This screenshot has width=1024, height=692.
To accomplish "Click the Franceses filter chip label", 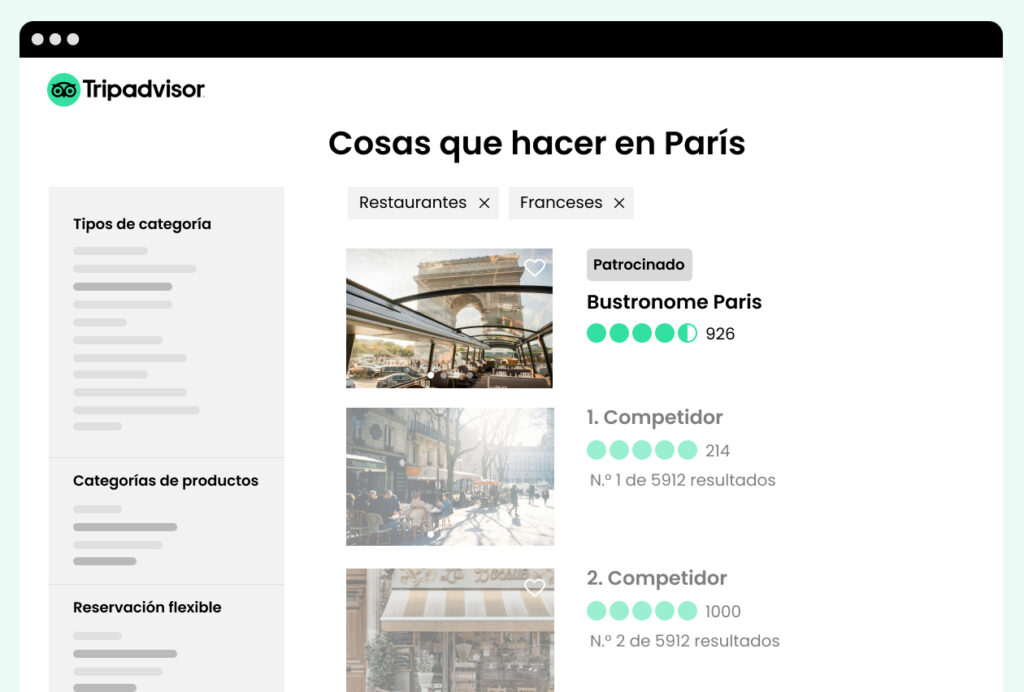I will (561, 202).
